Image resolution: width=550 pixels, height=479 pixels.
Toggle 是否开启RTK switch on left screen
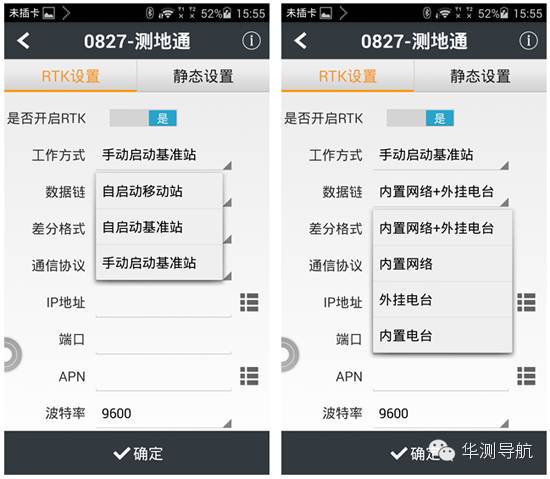click(x=143, y=118)
